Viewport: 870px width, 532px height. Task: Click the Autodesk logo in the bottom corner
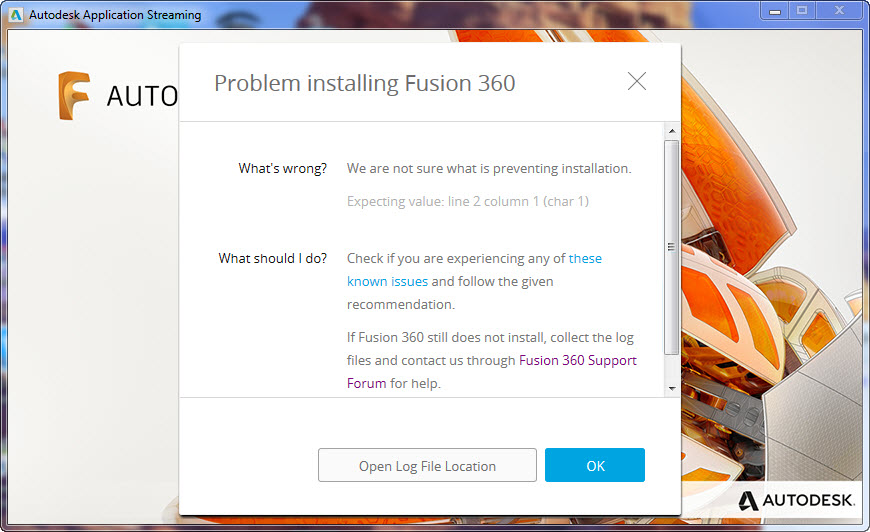(x=797, y=499)
